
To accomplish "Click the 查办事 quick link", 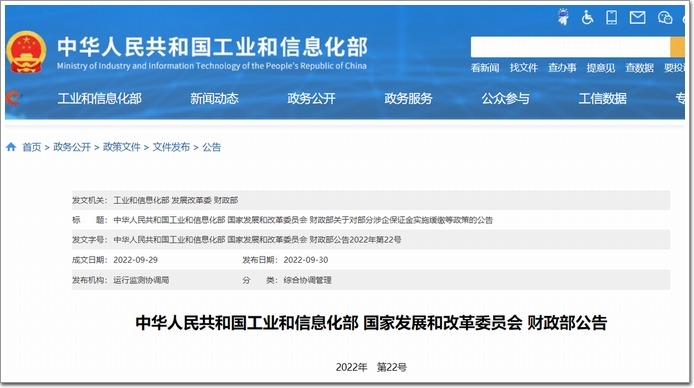I will (x=562, y=68).
